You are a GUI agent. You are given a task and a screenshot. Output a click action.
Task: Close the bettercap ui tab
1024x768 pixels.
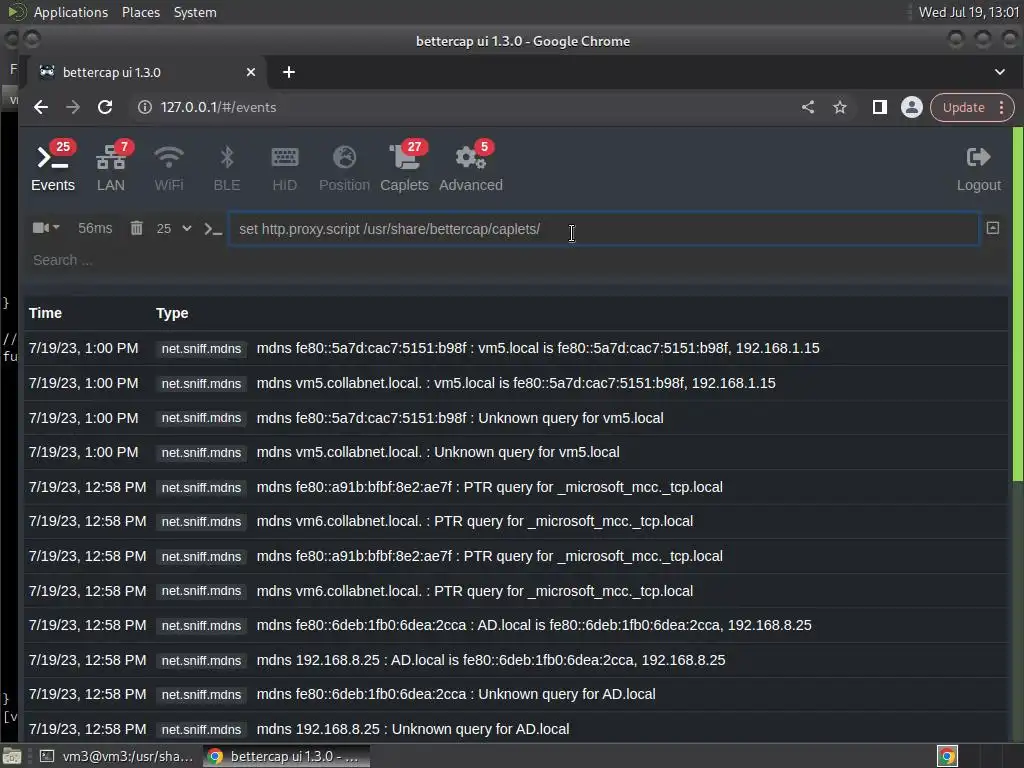coord(251,72)
